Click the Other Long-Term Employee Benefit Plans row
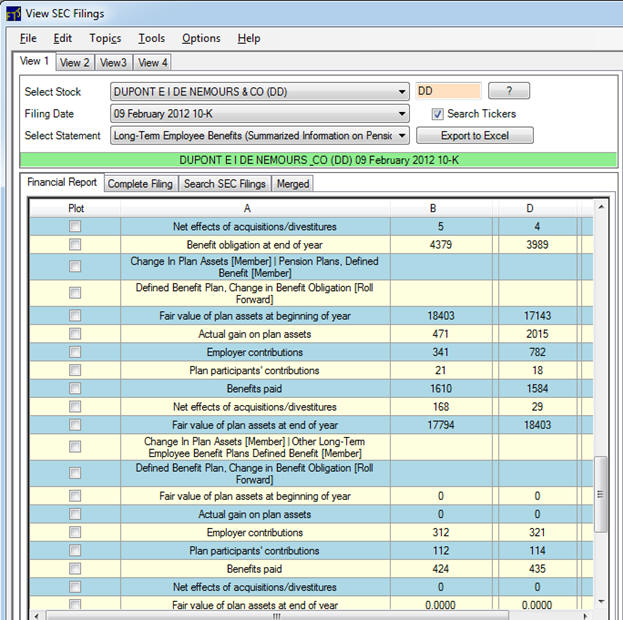Viewport: 623px width, 620px height. click(311, 447)
